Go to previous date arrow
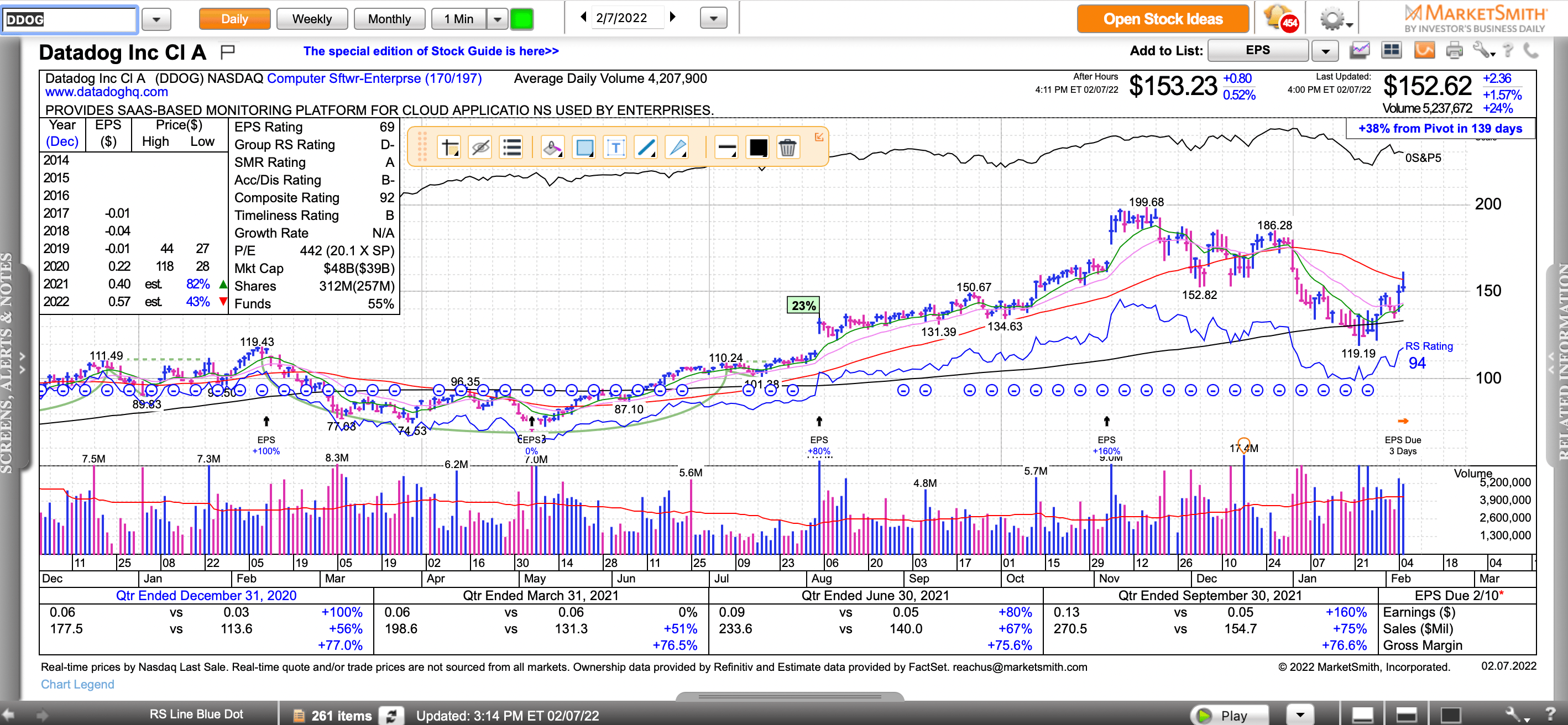This screenshot has height=725, width=1568. click(x=583, y=17)
